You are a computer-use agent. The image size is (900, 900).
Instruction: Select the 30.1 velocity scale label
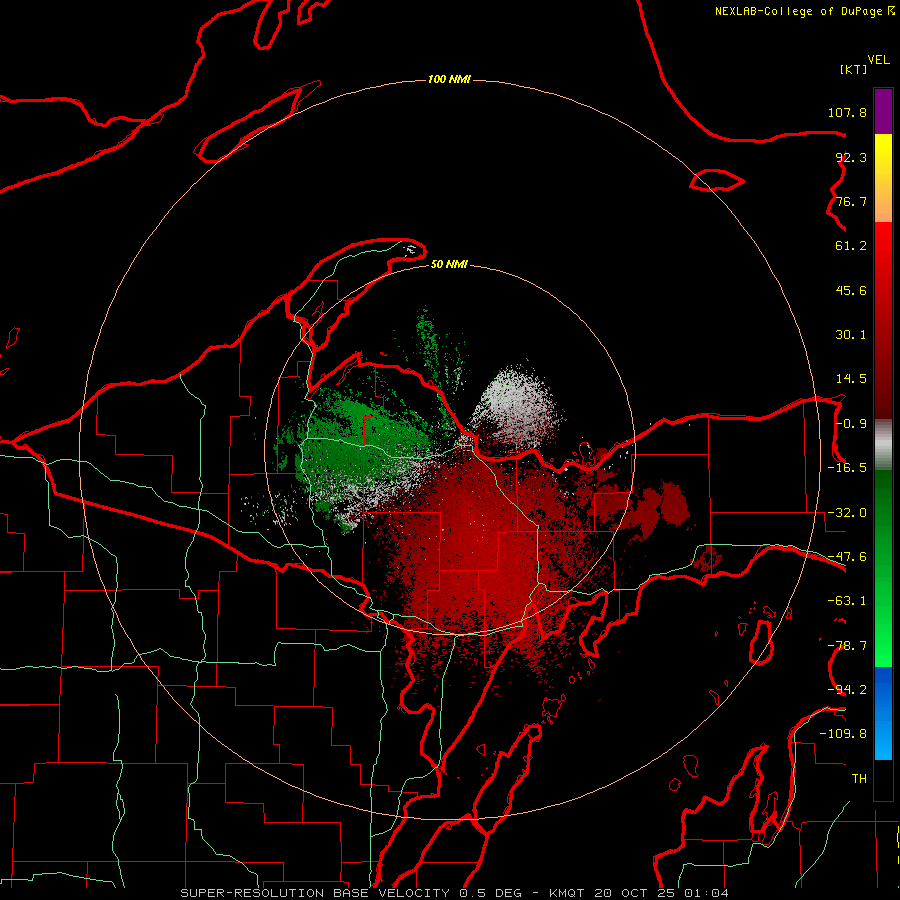click(x=851, y=335)
